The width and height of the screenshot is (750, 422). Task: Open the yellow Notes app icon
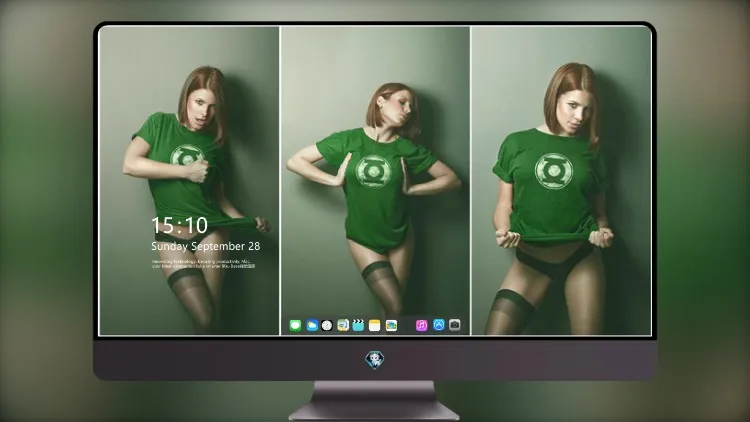click(x=375, y=325)
